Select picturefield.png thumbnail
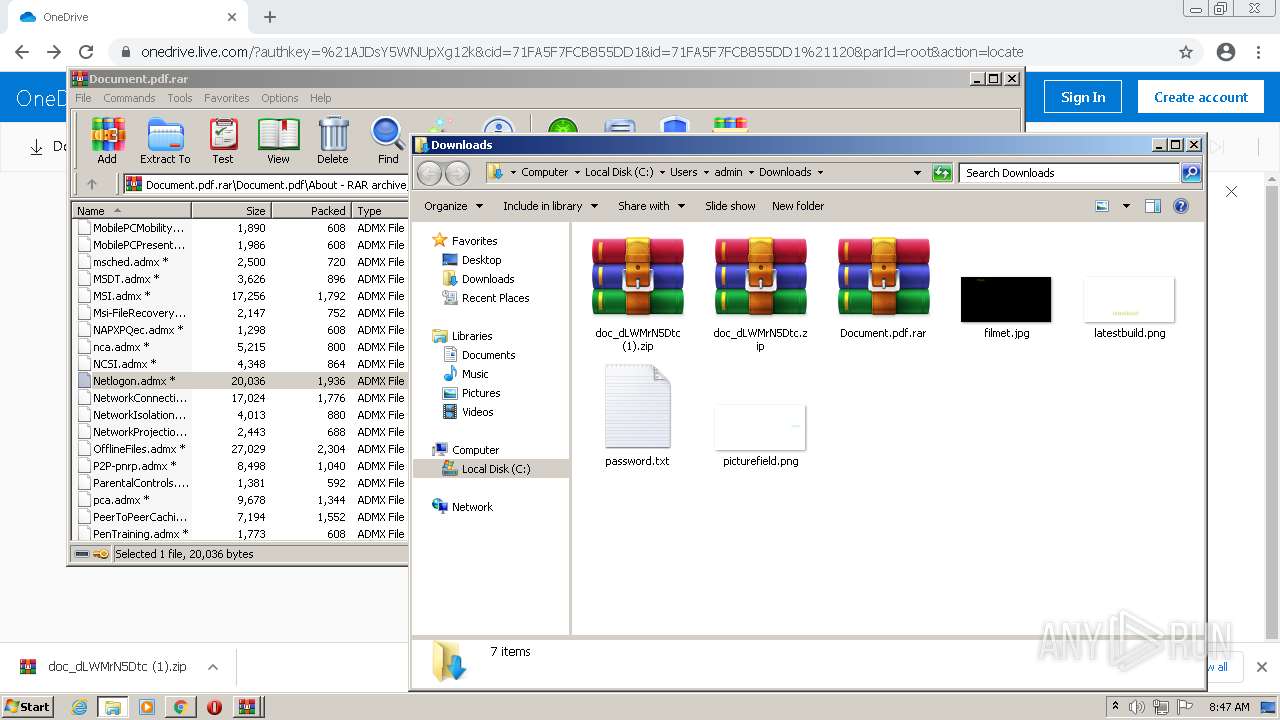 click(x=760, y=428)
